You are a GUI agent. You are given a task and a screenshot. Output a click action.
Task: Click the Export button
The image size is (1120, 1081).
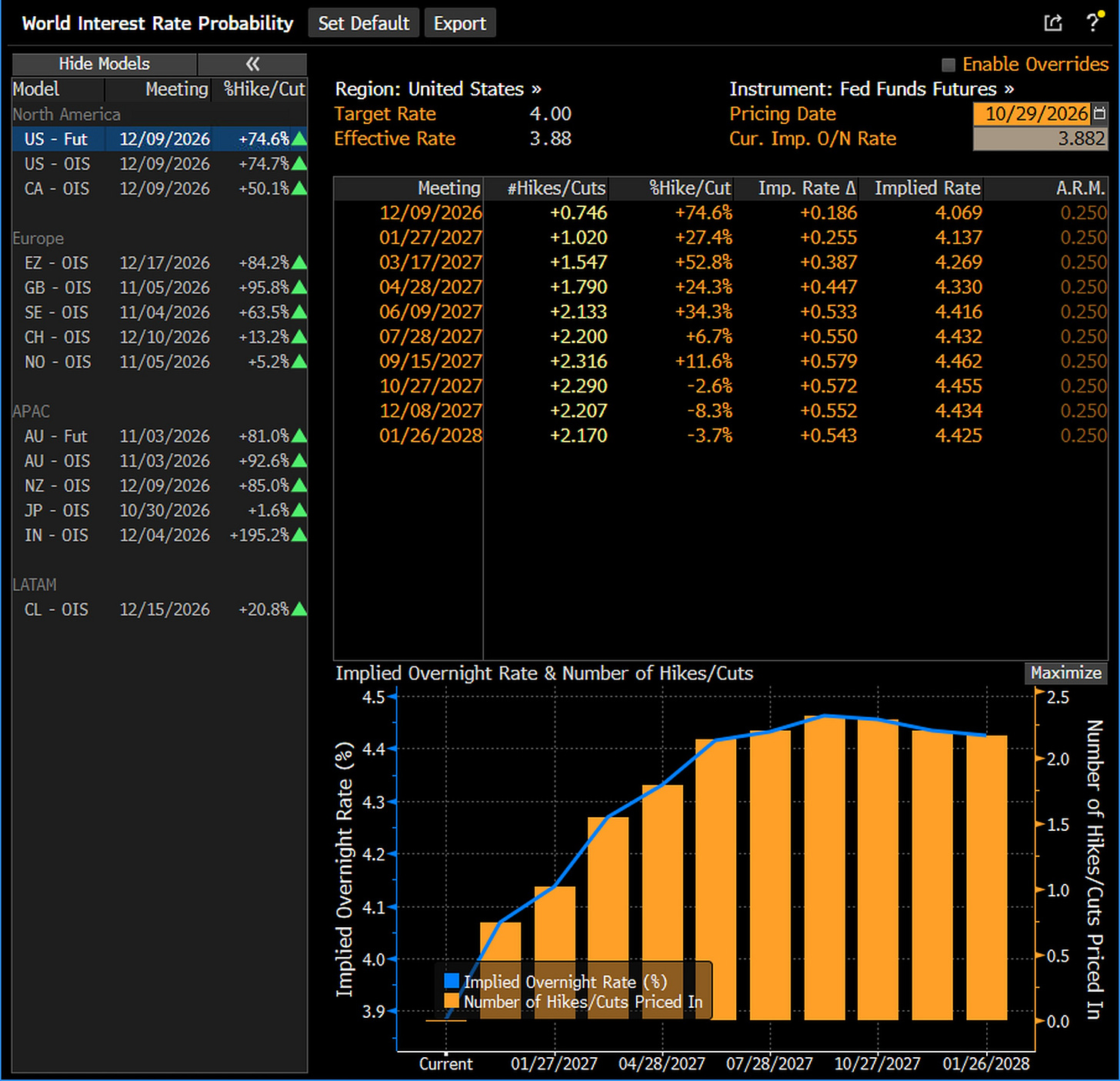pyautogui.click(x=460, y=23)
